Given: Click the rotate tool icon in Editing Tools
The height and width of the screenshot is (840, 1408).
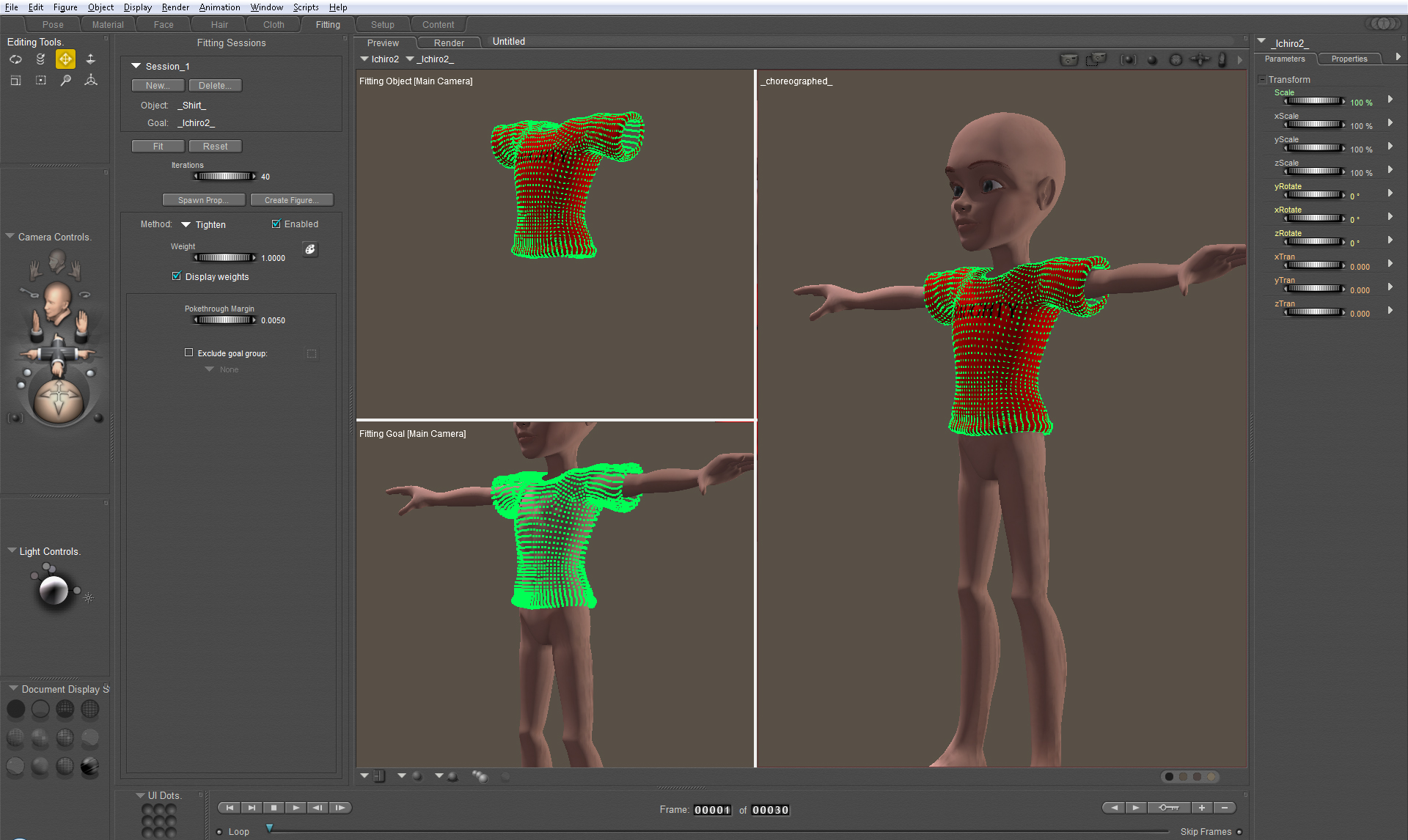Looking at the screenshot, I should pyautogui.click(x=15, y=60).
